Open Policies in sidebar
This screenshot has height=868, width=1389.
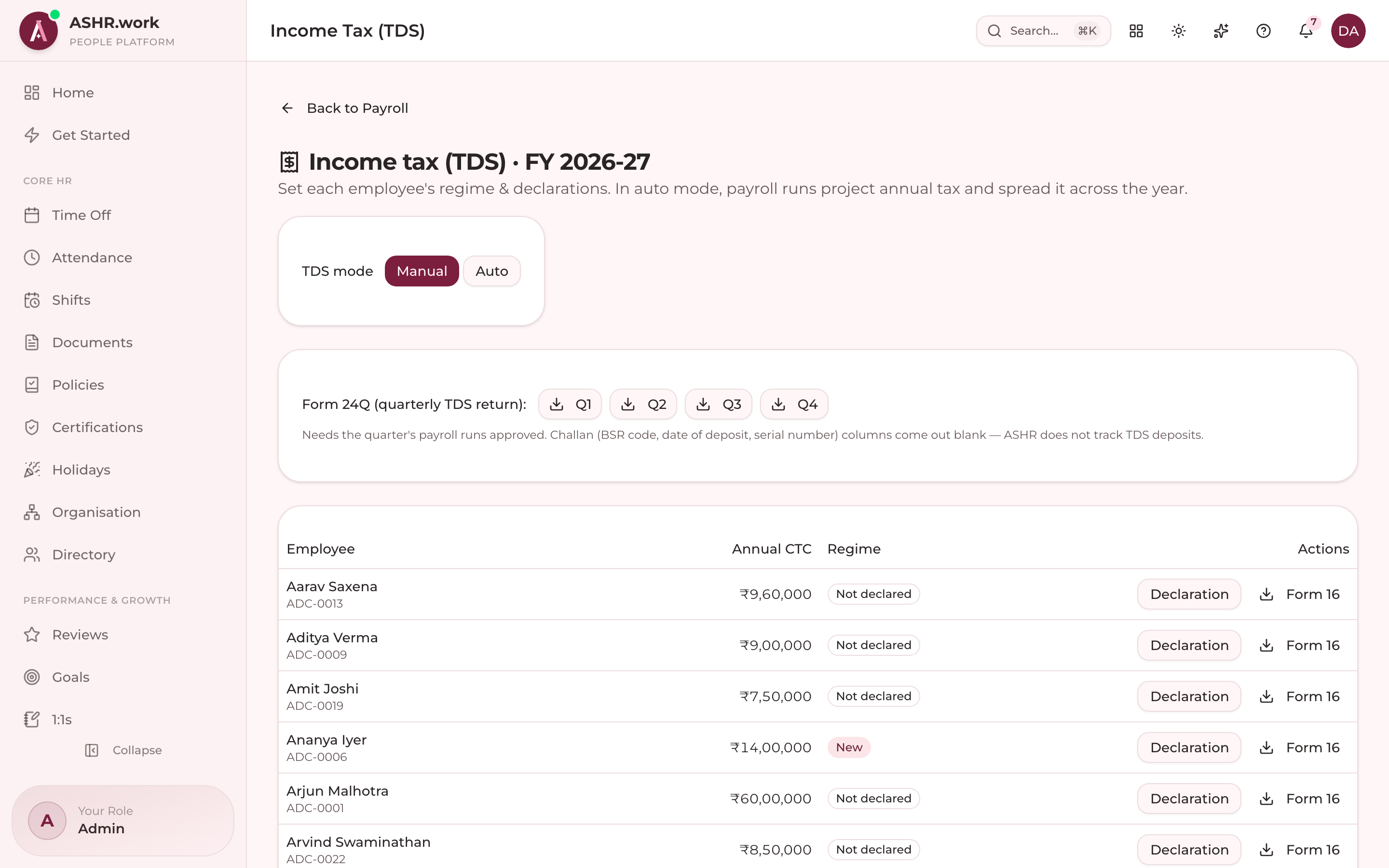pos(123,385)
